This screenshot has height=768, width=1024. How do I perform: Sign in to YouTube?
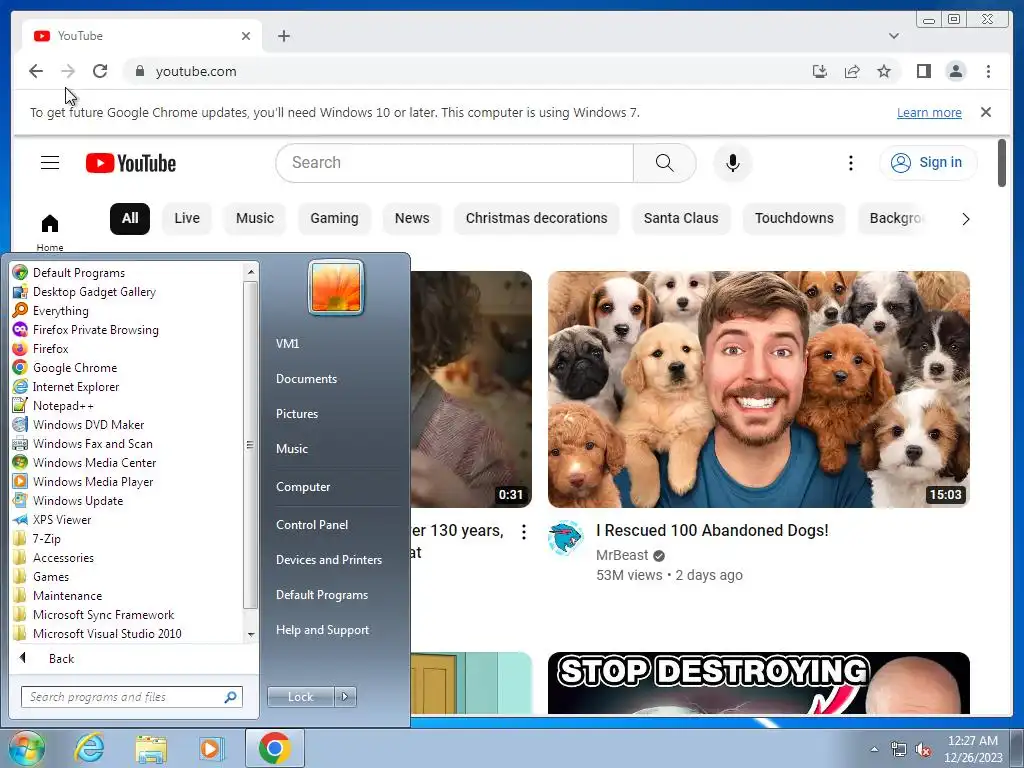(x=928, y=163)
